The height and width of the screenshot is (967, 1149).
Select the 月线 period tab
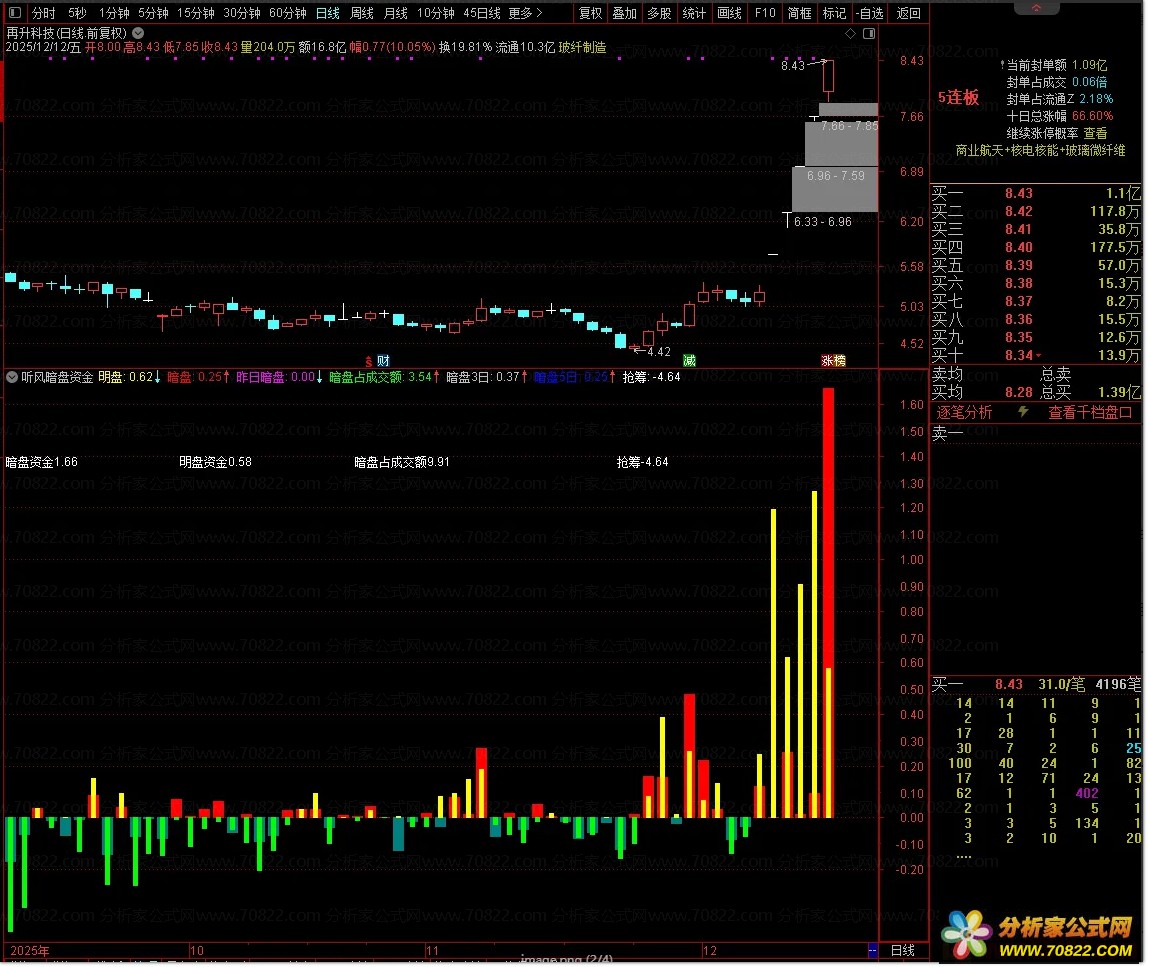pos(396,12)
